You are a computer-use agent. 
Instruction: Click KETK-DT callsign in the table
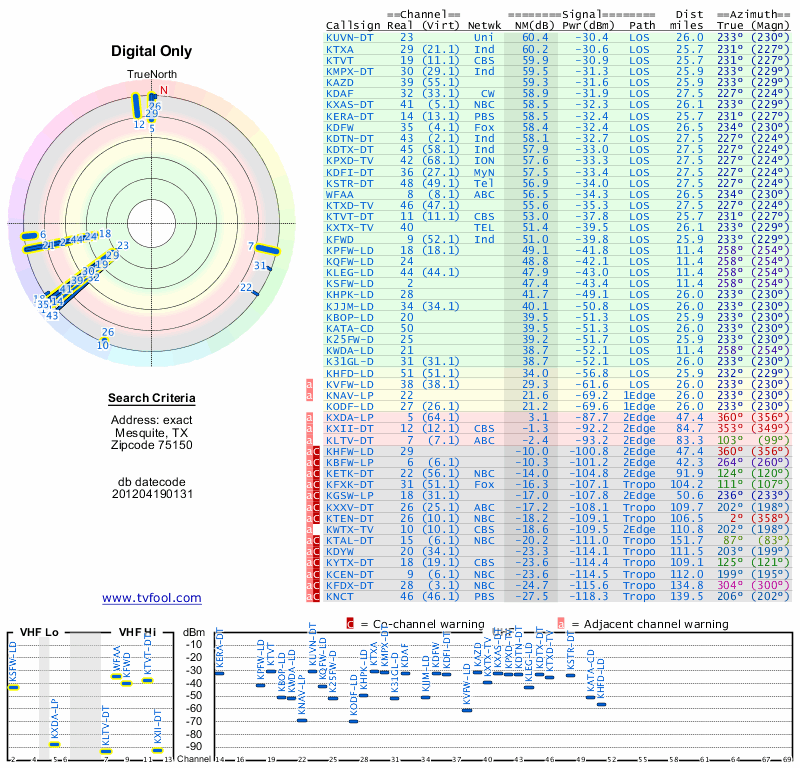click(x=349, y=474)
